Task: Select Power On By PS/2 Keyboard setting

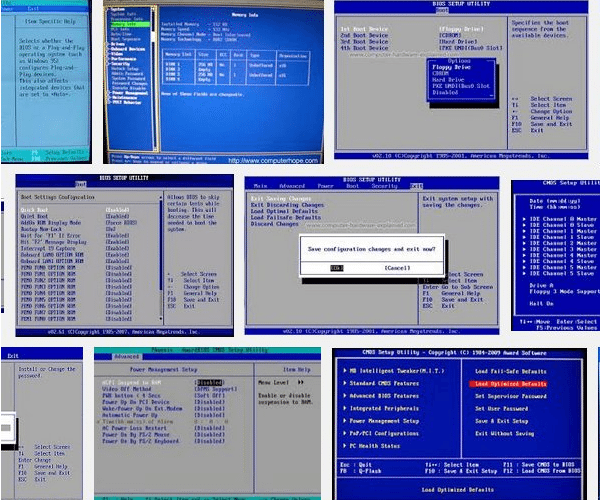Action: click(140, 441)
